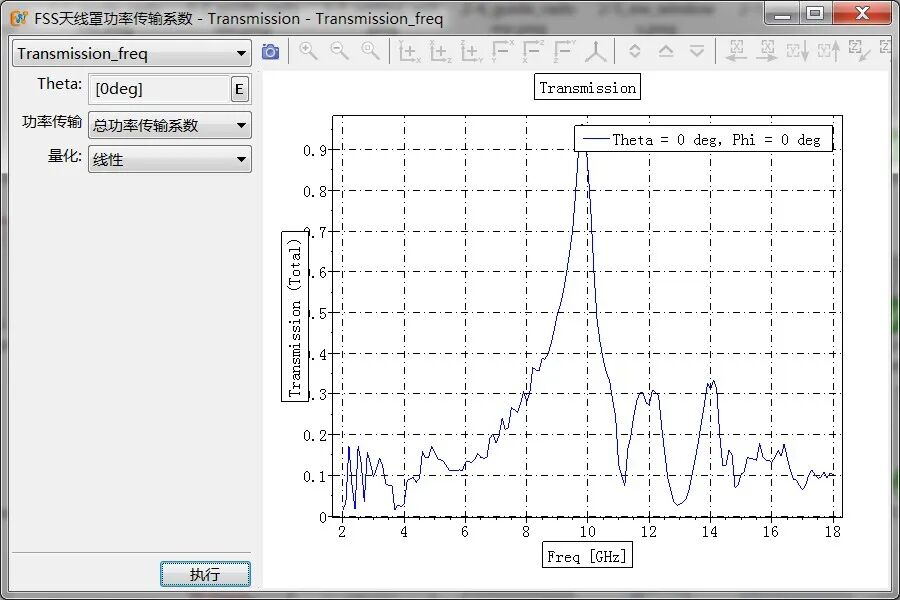Click the Theta: label
This screenshot has height=600, width=900.
click(60, 84)
